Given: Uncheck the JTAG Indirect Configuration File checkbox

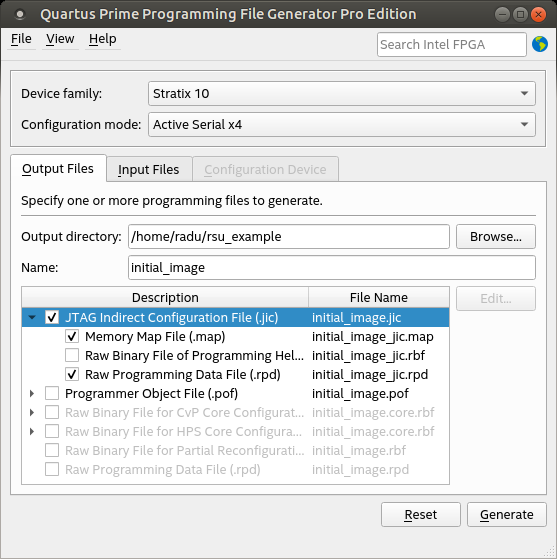Looking at the screenshot, I should click(52, 317).
